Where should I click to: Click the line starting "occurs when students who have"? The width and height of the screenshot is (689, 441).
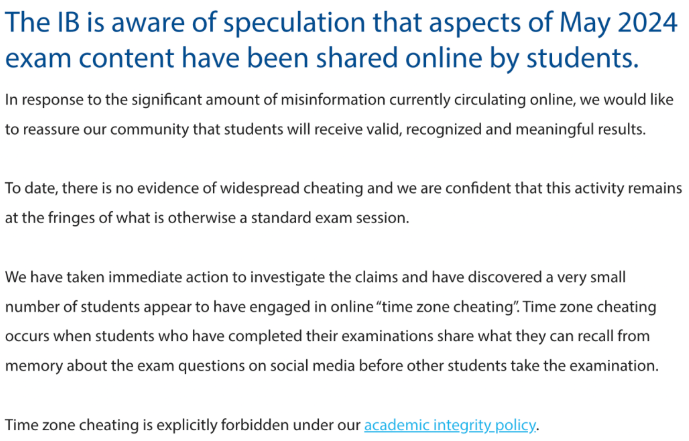(x=327, y=336)
